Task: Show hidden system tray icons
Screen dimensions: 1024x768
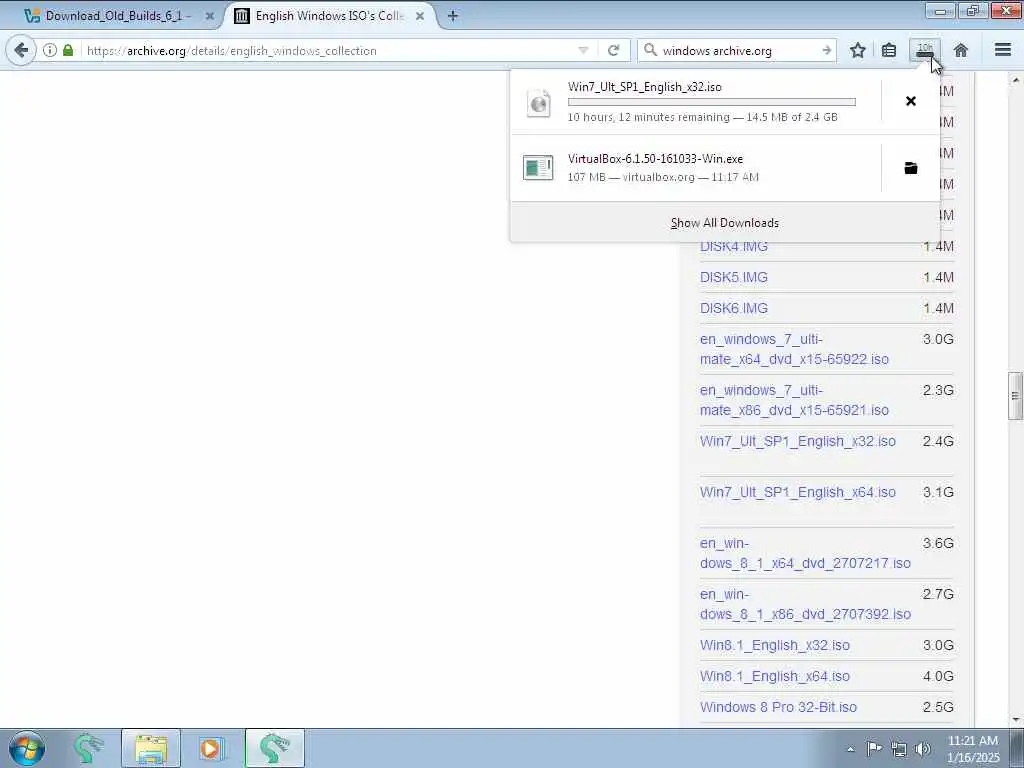Action: (850, 749)
